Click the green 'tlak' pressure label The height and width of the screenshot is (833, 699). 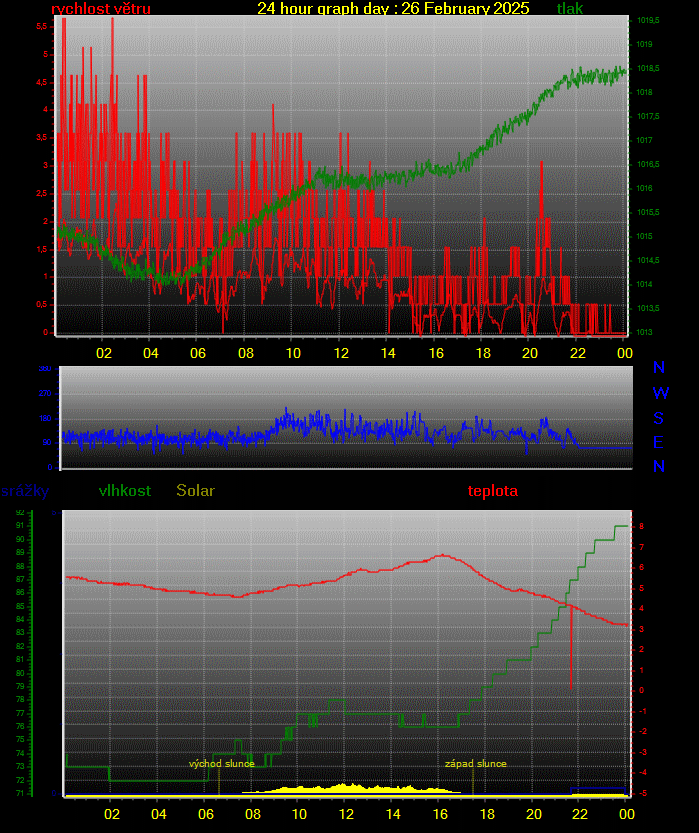(570, 8)
